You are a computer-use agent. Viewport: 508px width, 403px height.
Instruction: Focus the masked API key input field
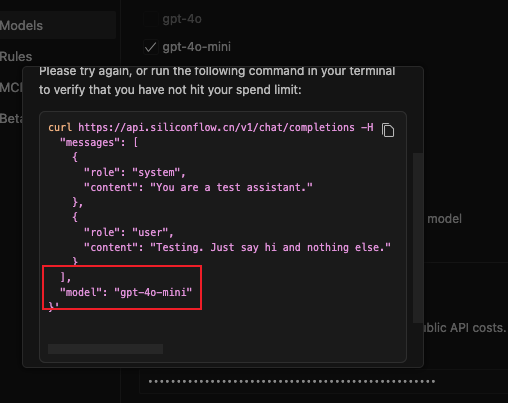[323, 381]
